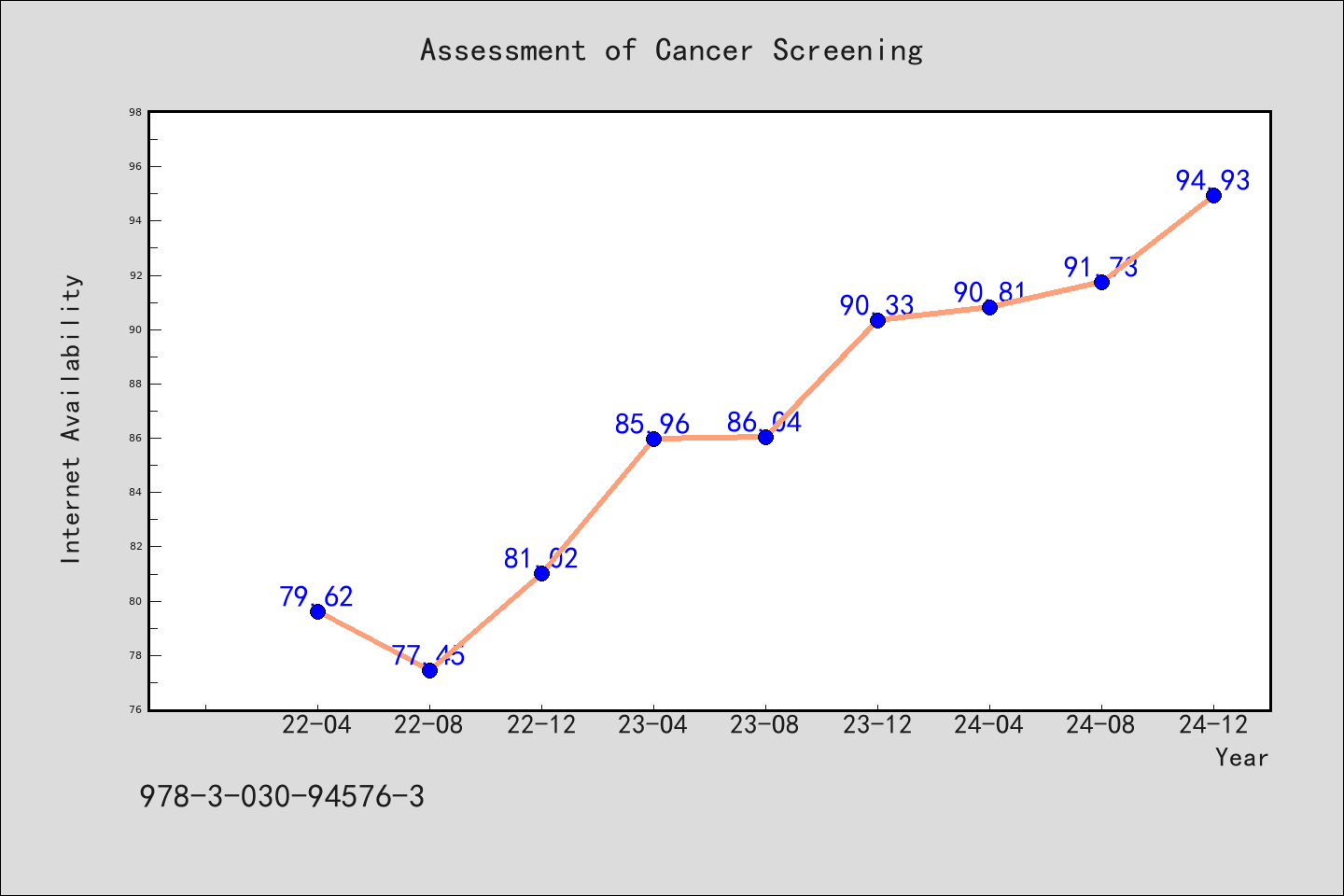
Task: Click the chart title Assessment of Cancer Screening
Action: coord(671,49)
